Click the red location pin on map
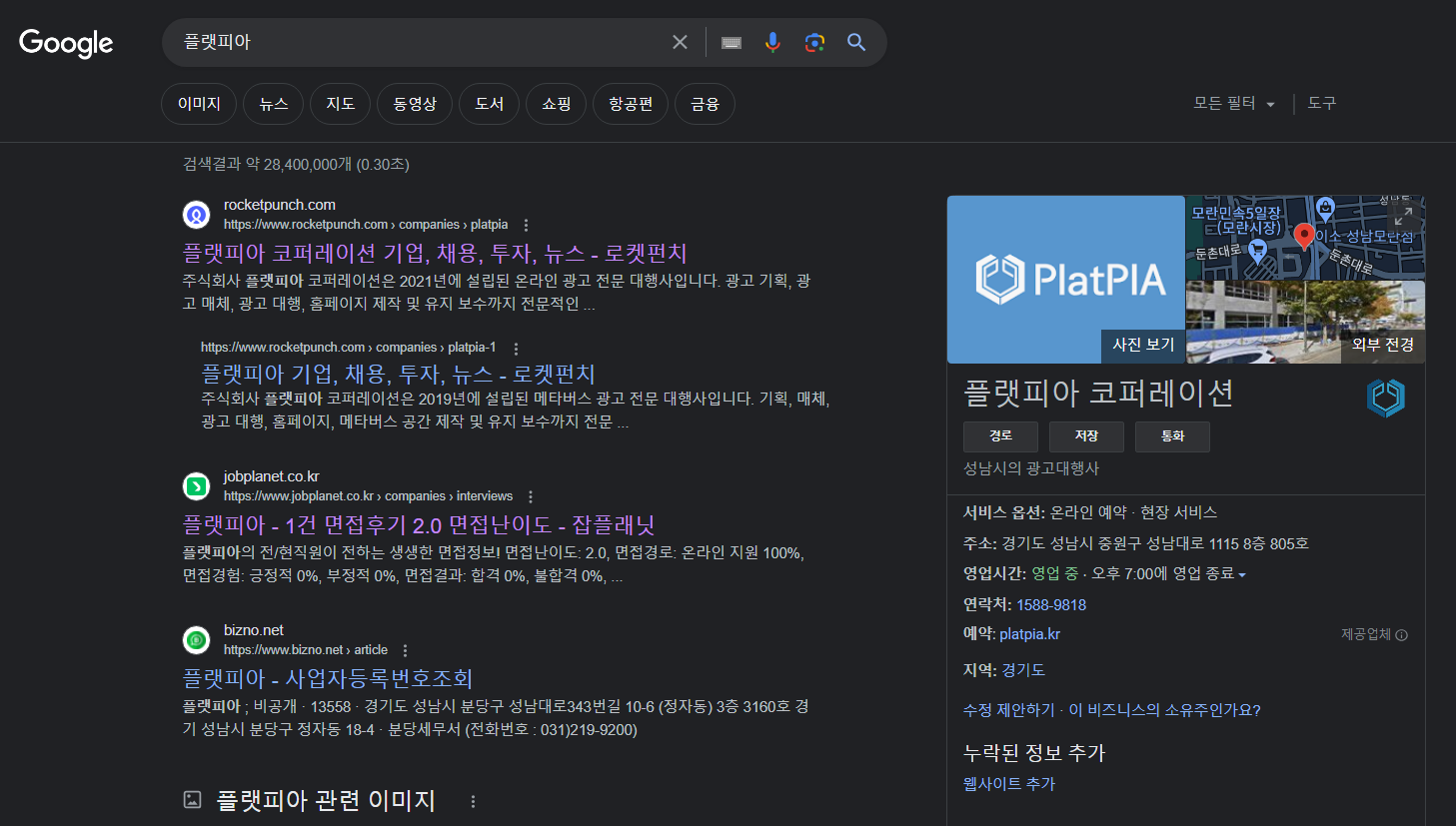 pos(1304,237)
